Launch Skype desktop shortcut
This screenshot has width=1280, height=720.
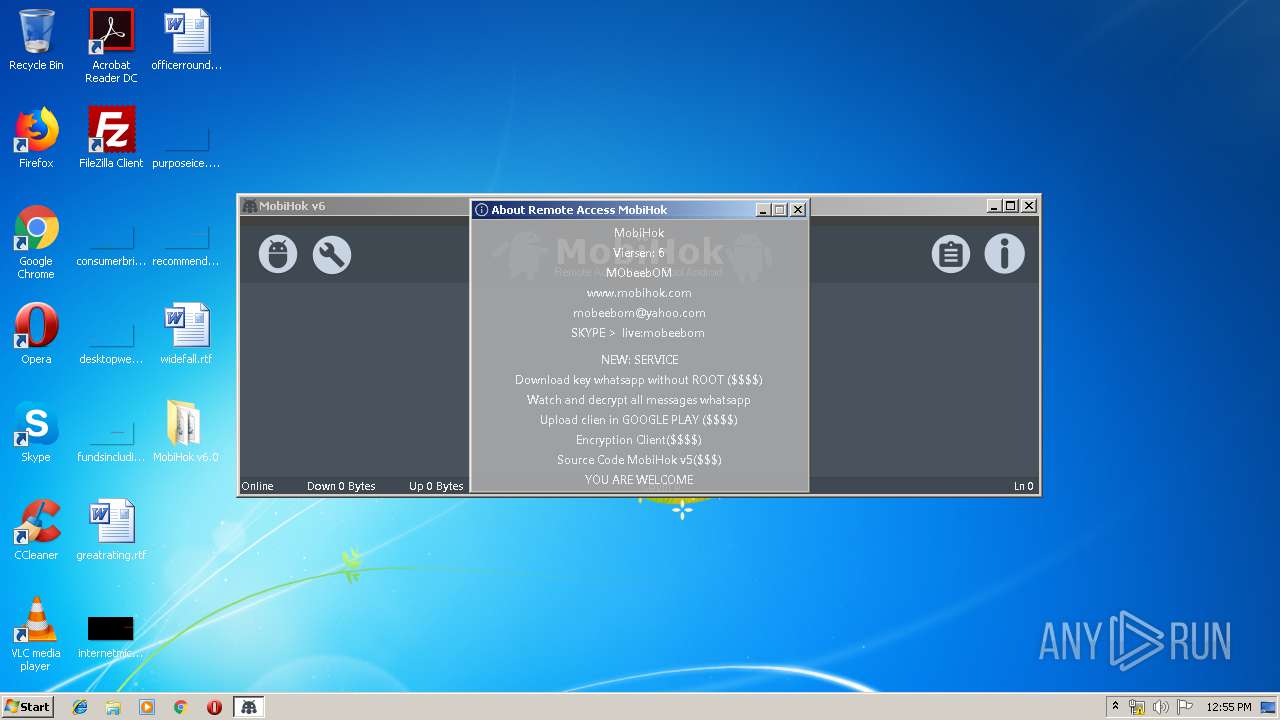point(36,432)
